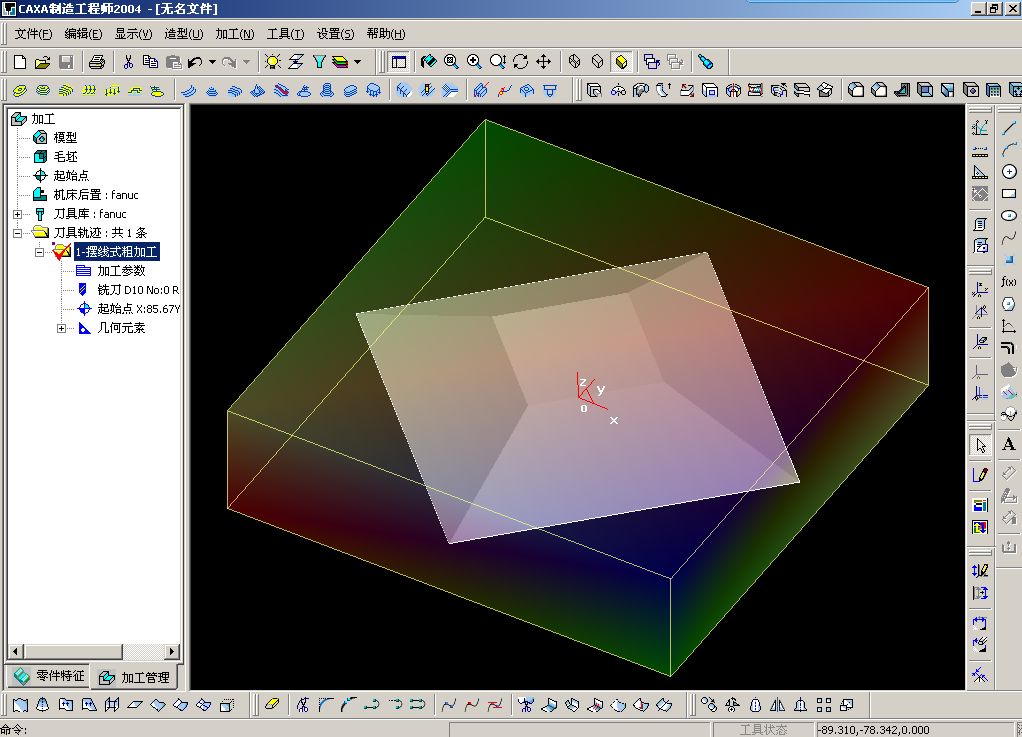Click the layers stack icon

340,62
